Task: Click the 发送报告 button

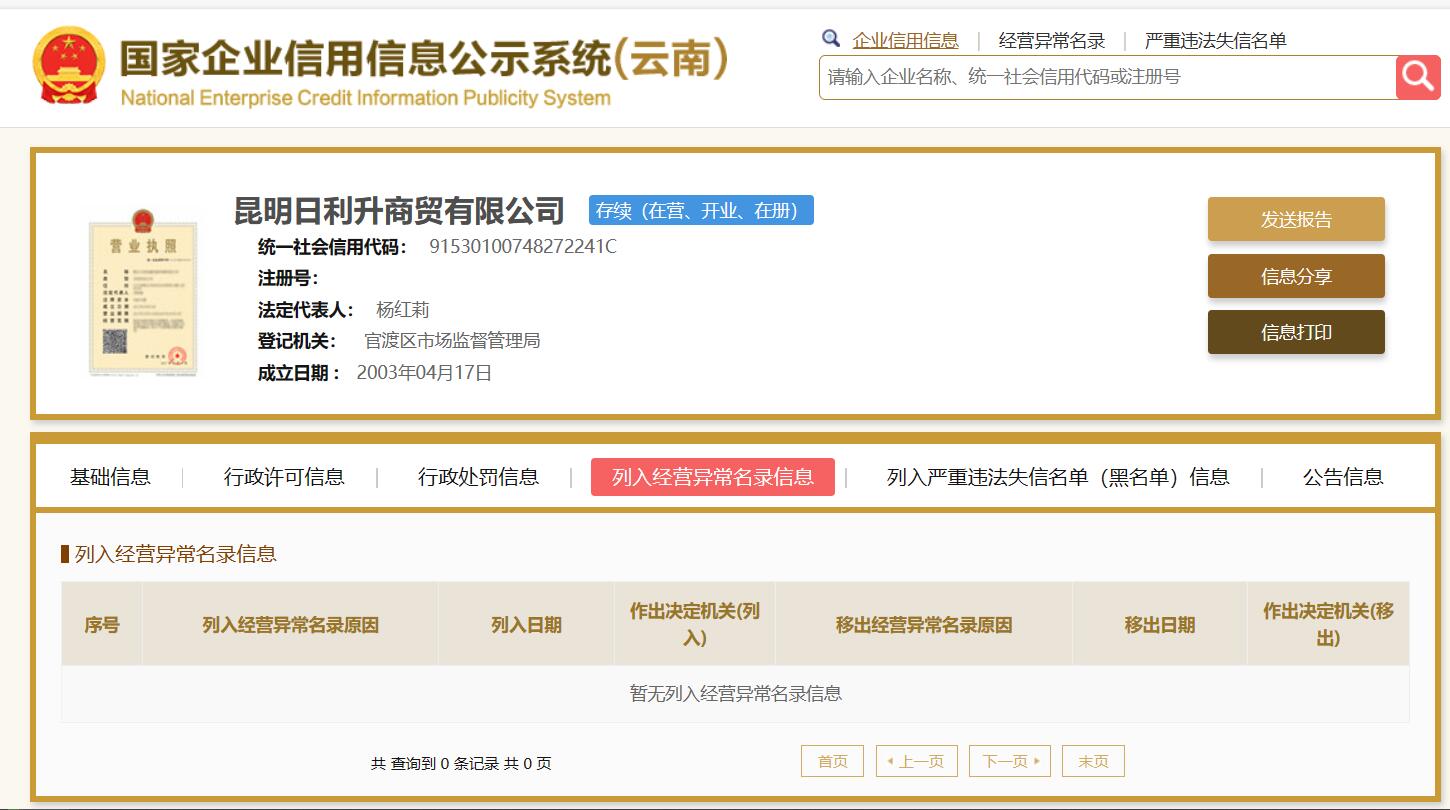Action: click(1296, 219)
